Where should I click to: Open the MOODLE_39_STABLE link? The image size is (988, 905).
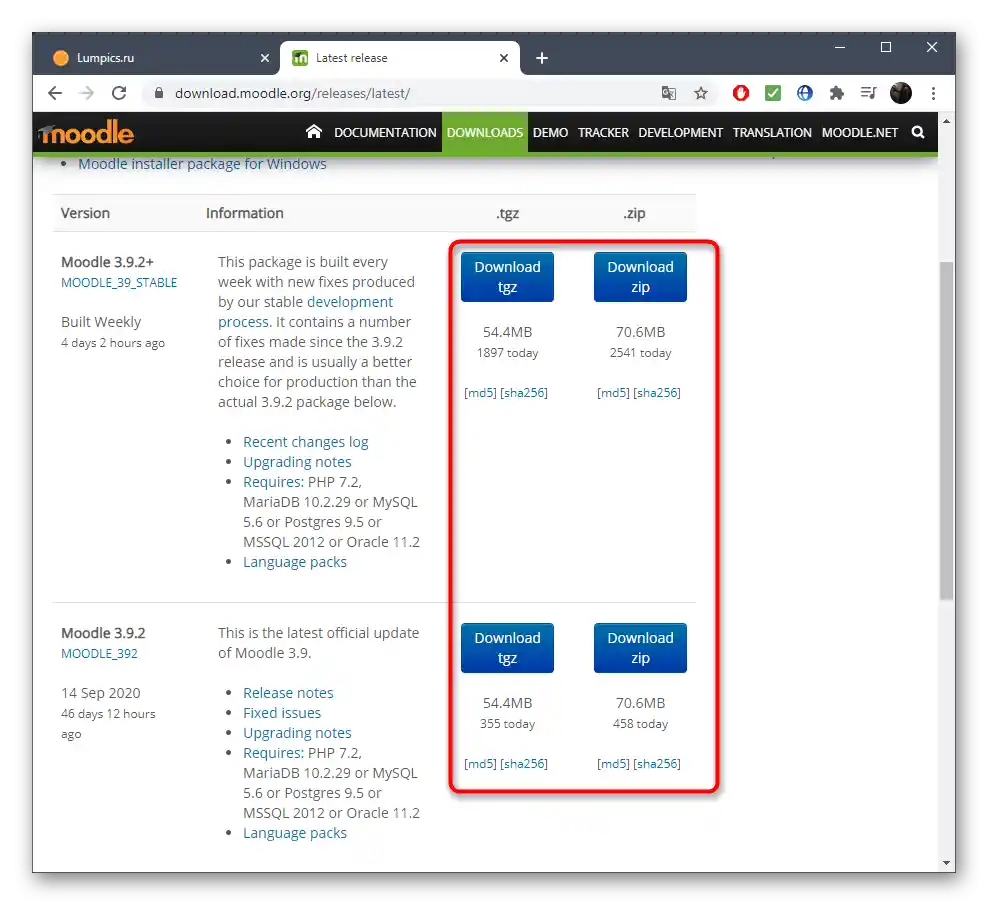coord(119,283)
